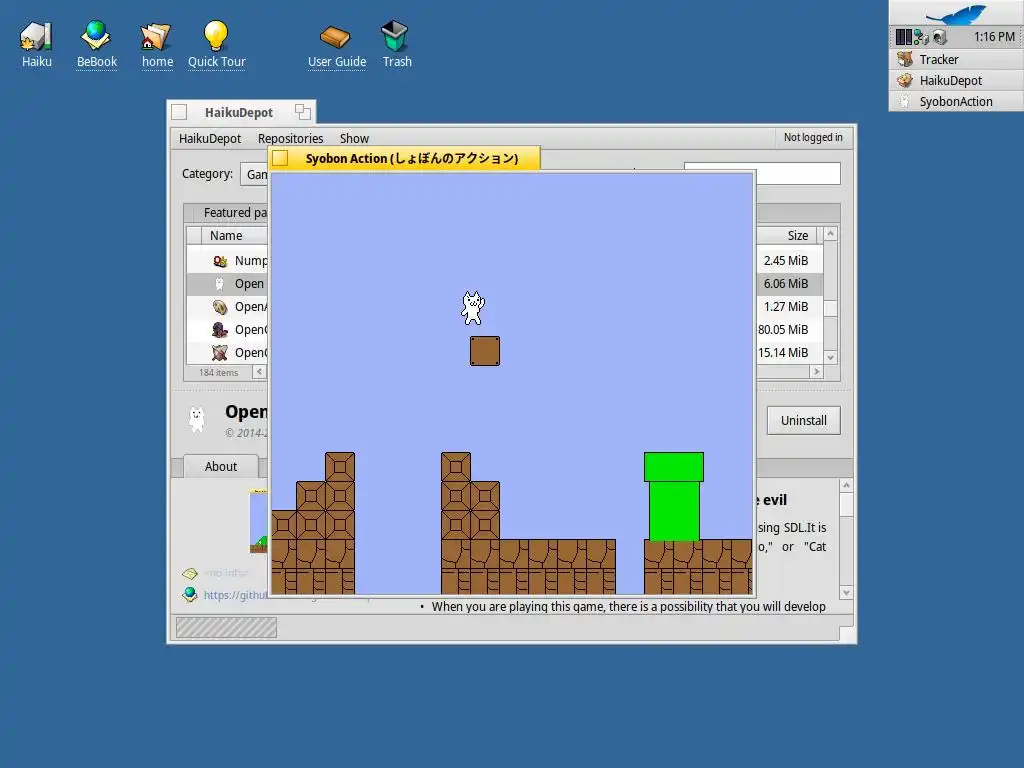Click the Haiku leaf logo in Deskbar

coord(956,13)
